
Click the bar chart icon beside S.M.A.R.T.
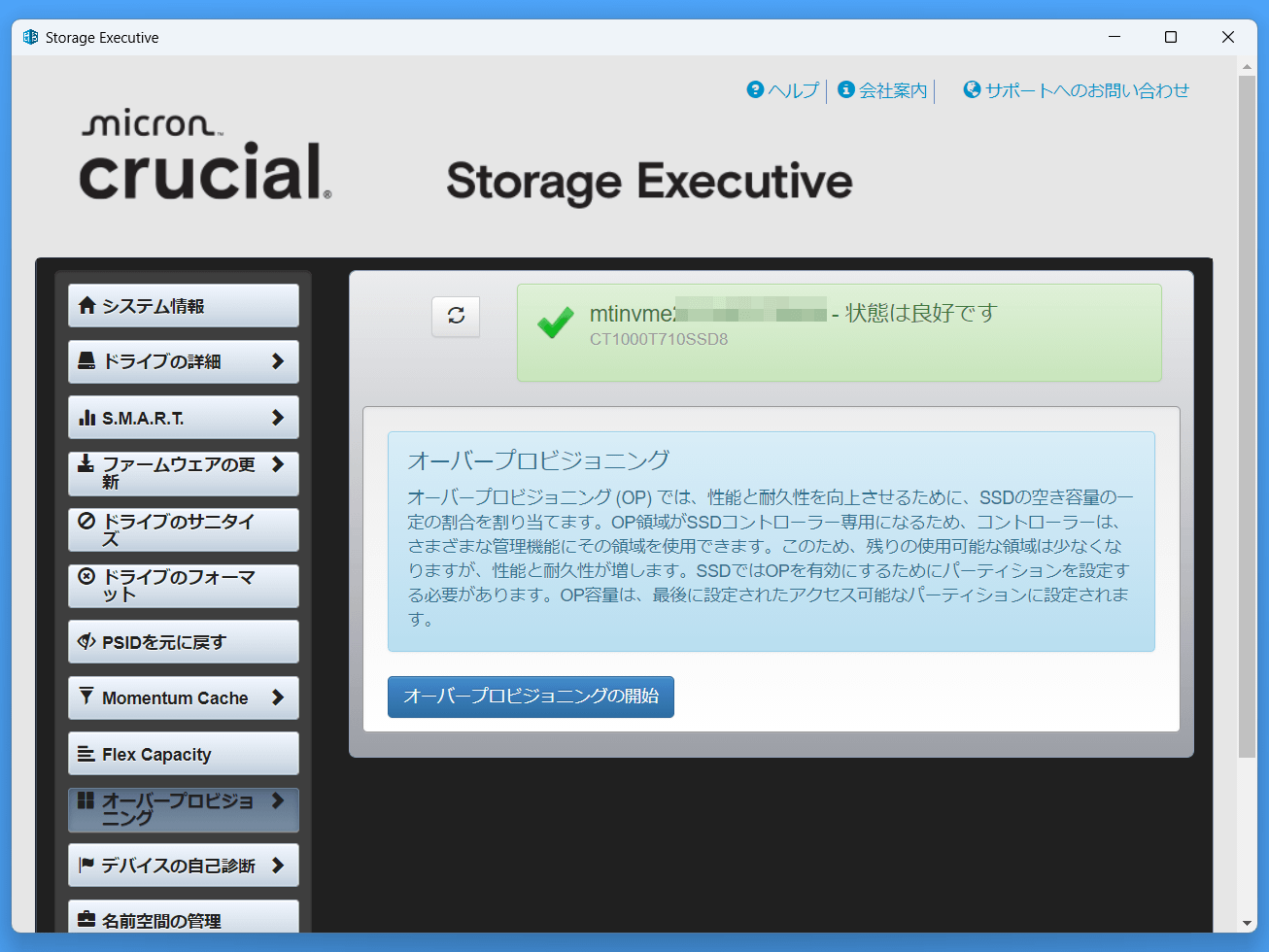coord(86,418)
